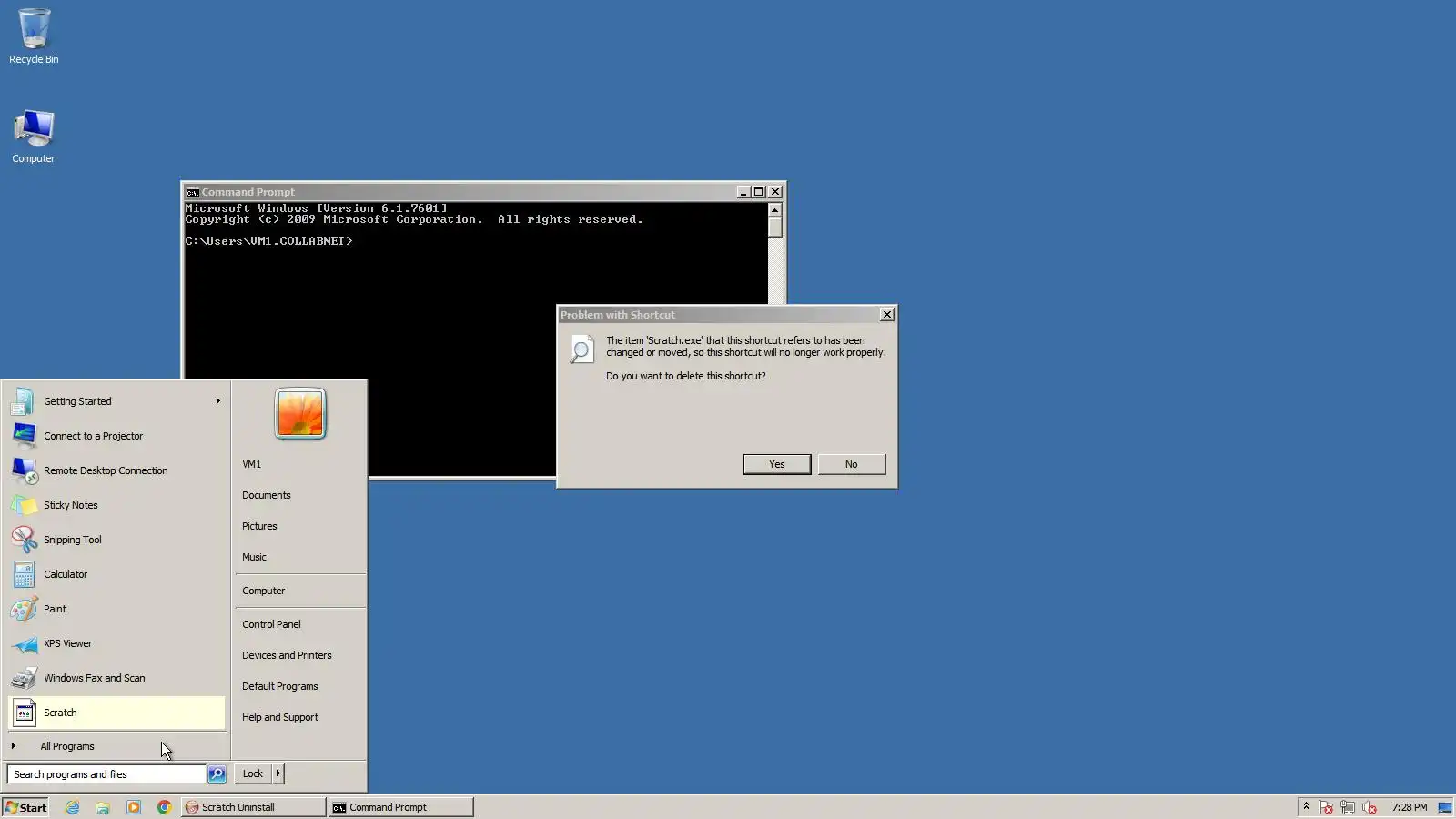The image size is (1456, 819).
Task: Click the Command Prompt window title bar icon
Action: pos(192,192)
